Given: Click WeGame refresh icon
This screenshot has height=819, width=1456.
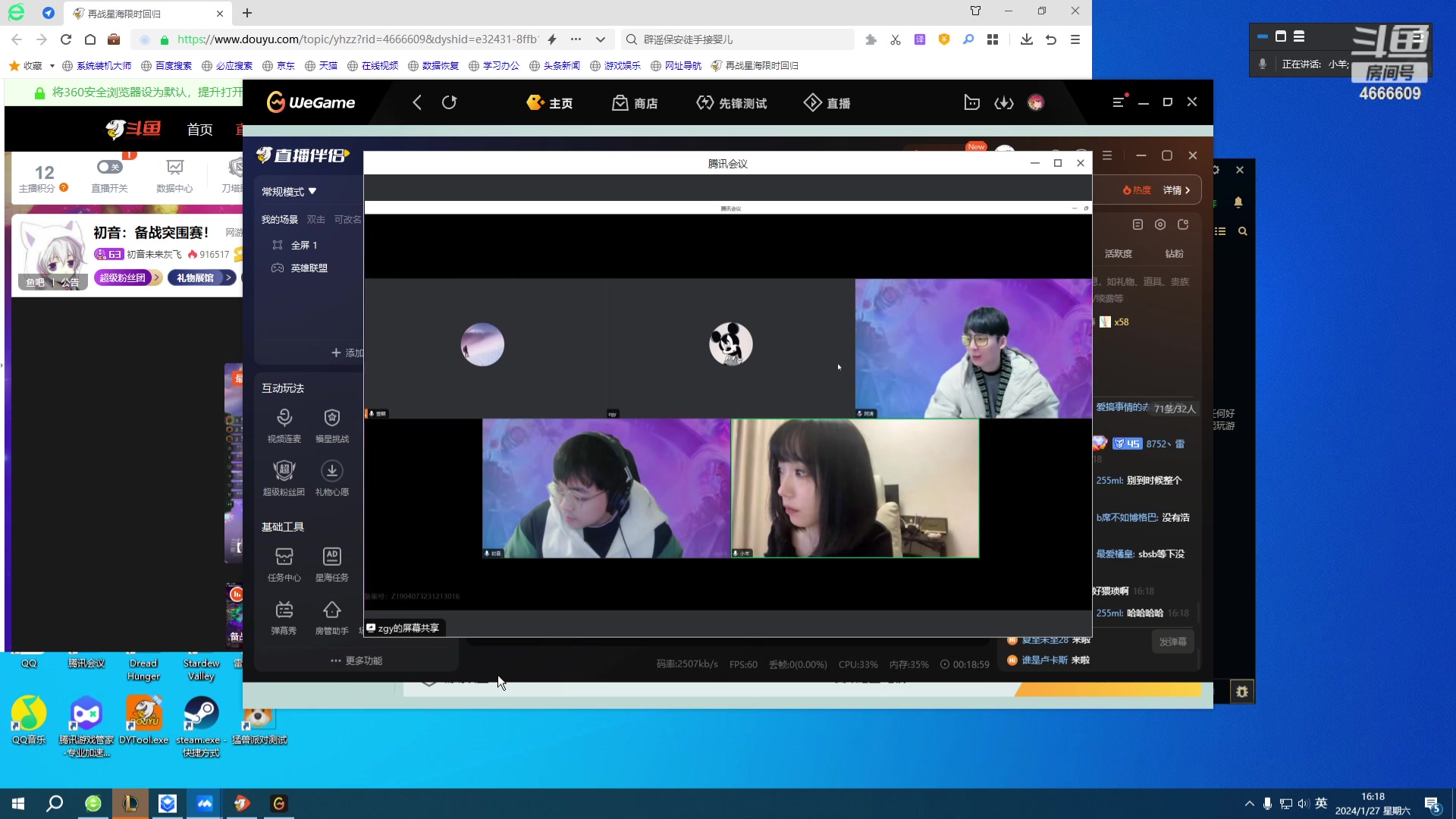Looking at the screenshot, I should pos(449,102).
